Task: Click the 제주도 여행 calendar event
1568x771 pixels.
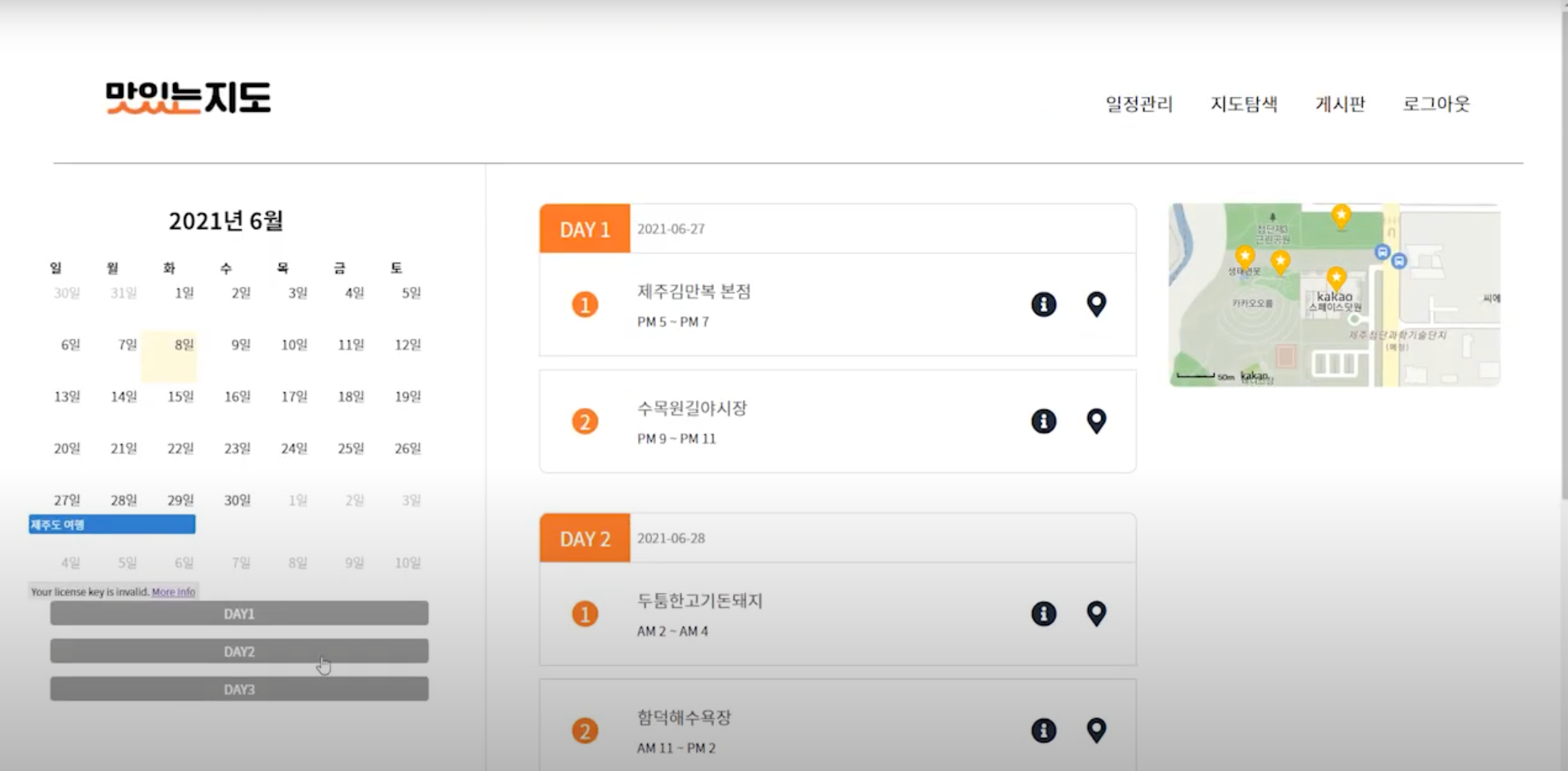Action: [x=112, y=524]
